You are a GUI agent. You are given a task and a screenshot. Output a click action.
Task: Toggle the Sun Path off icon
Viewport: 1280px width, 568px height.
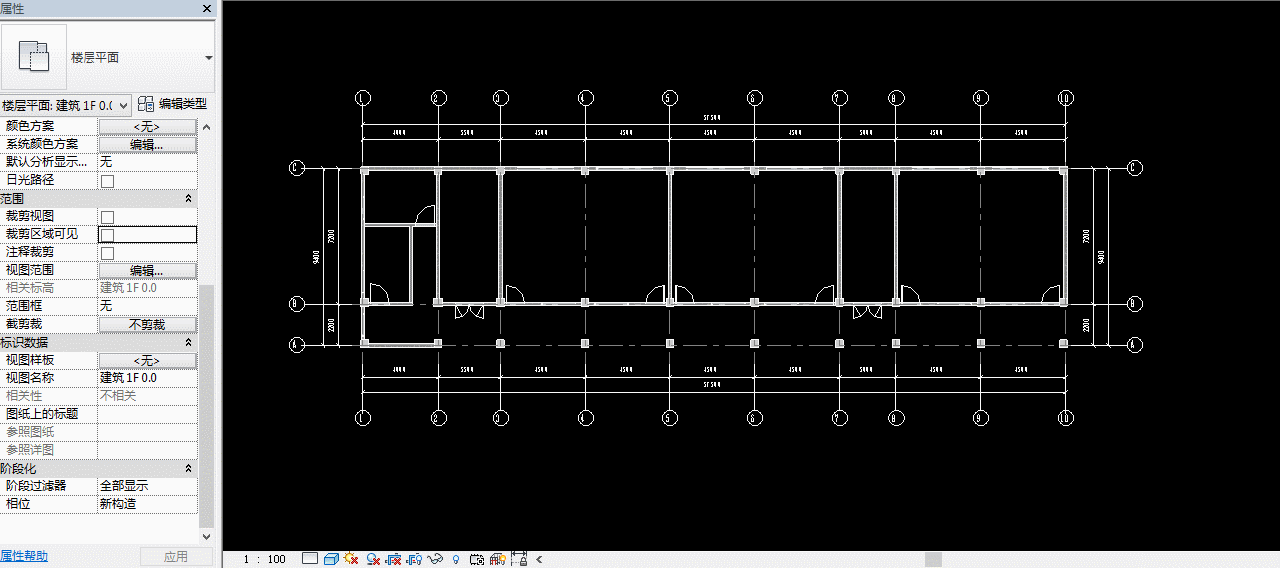351,559
